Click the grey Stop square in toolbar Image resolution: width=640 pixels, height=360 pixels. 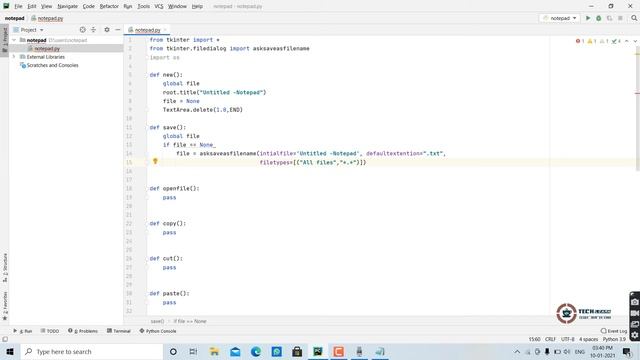620,18
